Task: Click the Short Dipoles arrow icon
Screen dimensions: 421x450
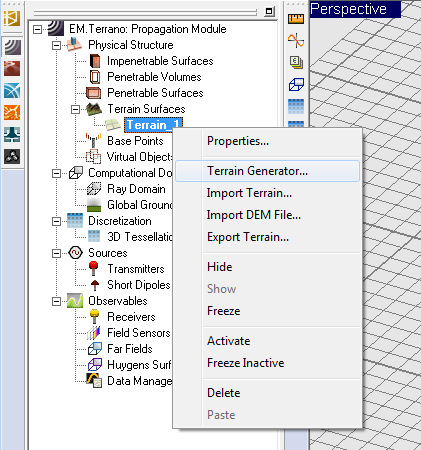Action: (95, 285)
